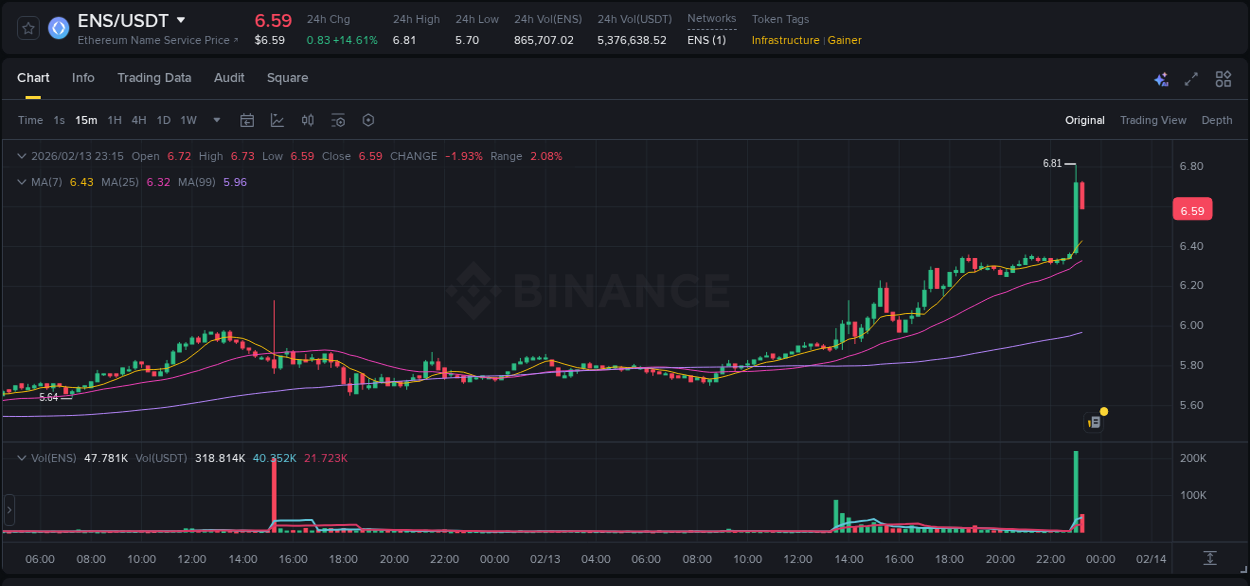Switch to Depth chart view

click(x=1217, y=120)
